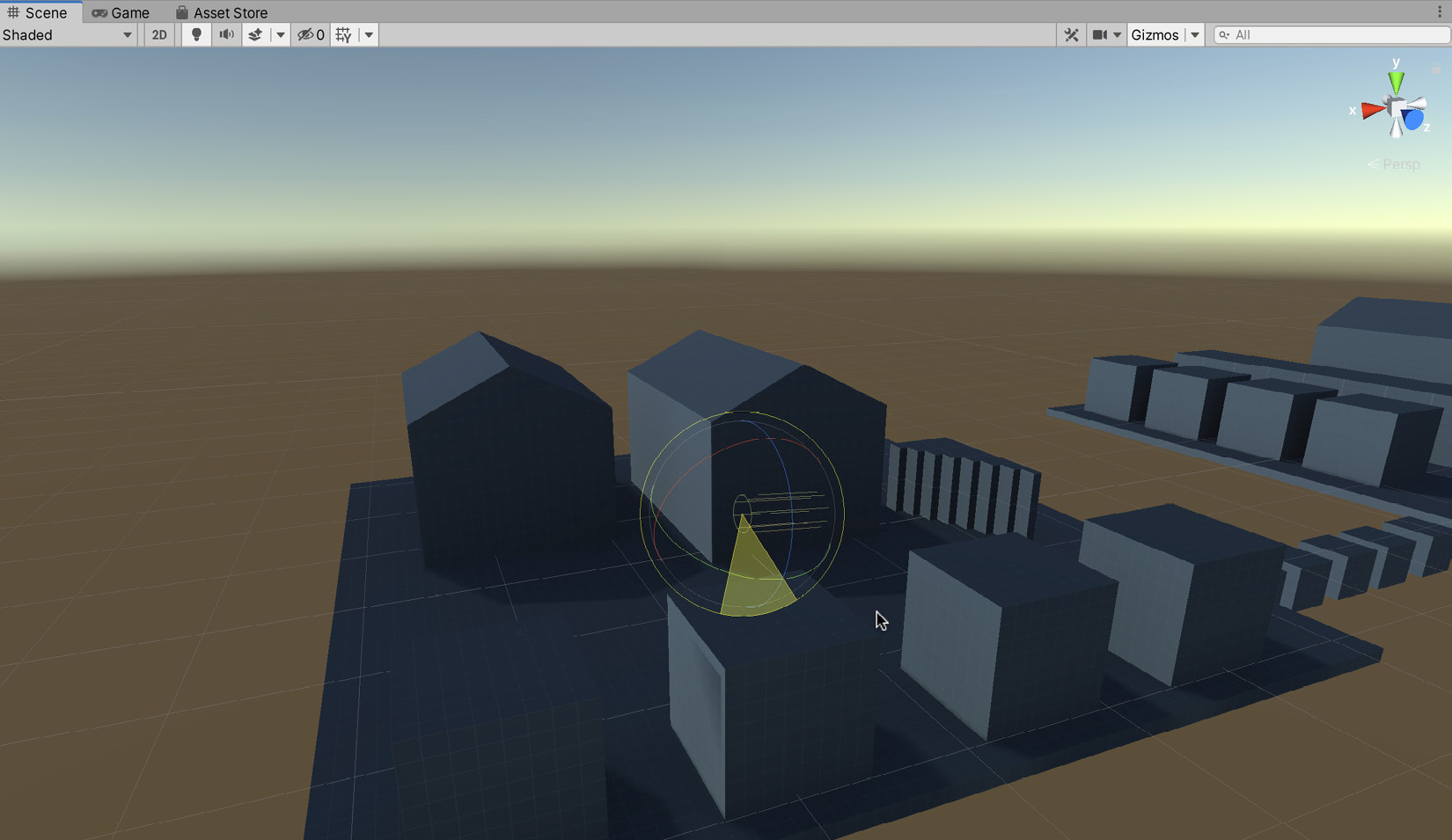Click the scene search field
This screenshot has height=840, width=1452.
tap(1331, 35)
